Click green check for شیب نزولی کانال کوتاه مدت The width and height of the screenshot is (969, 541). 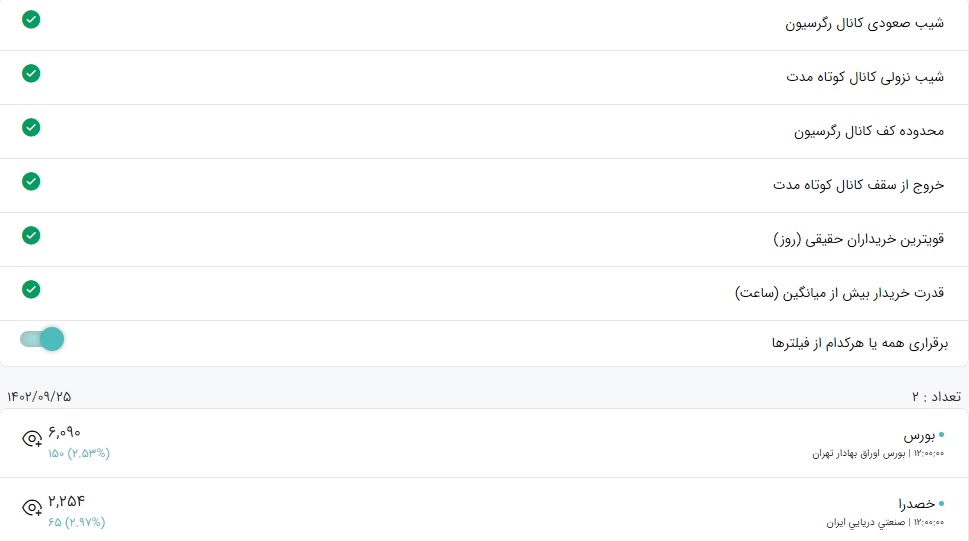[x=31, y=74]
